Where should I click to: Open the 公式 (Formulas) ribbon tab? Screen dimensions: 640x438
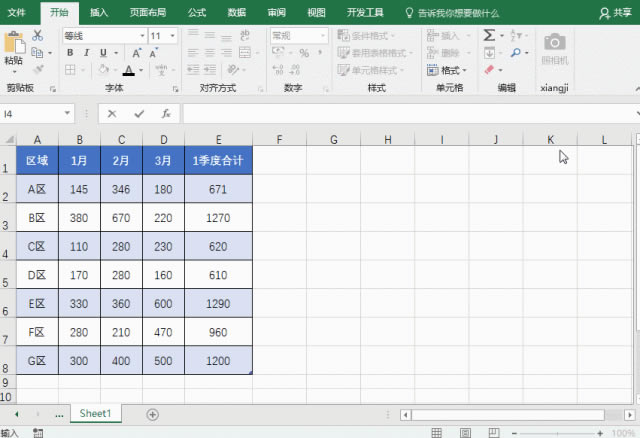coord(196,13)
